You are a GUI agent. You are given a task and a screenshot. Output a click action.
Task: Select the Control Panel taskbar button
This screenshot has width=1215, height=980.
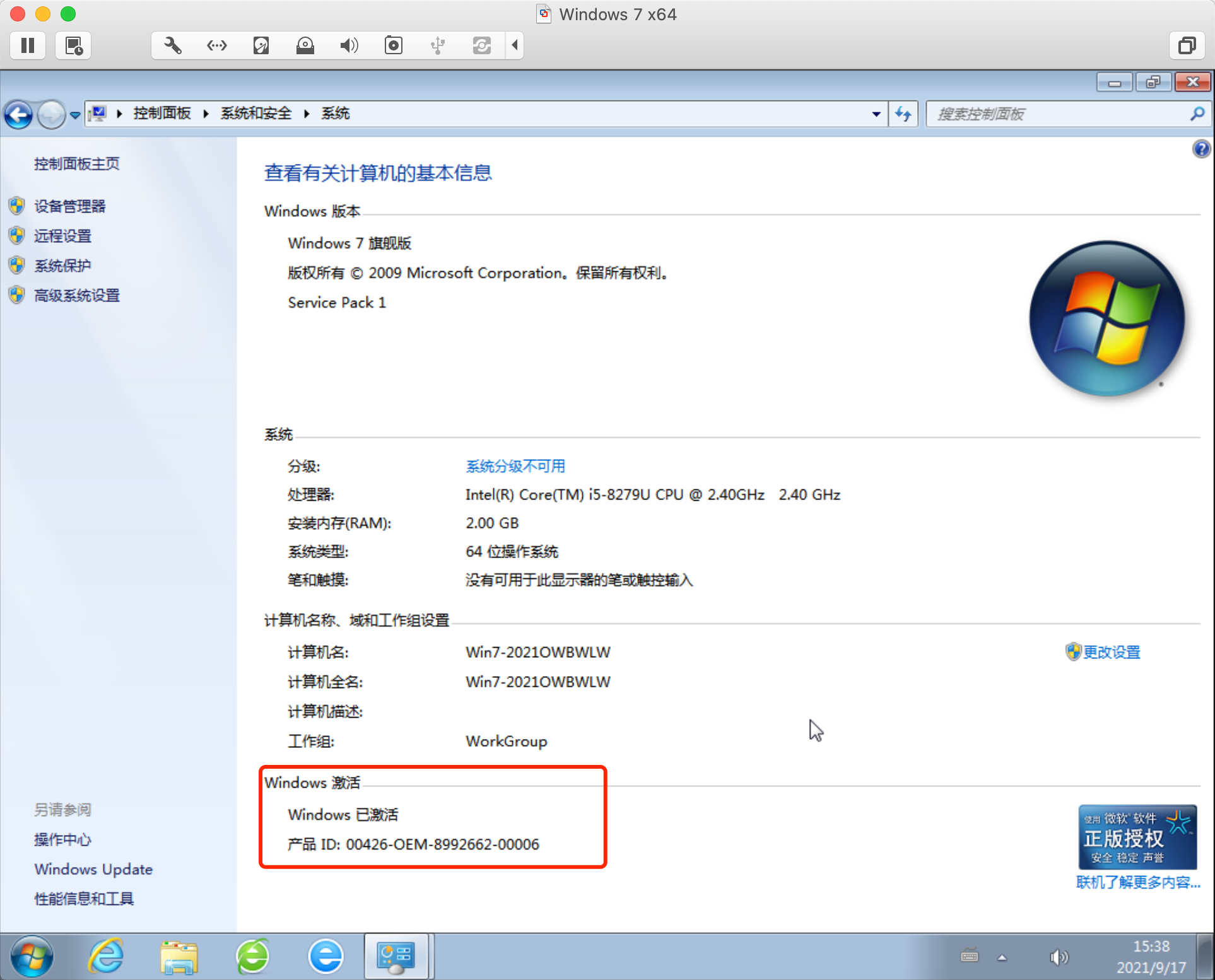coord(396,957)
